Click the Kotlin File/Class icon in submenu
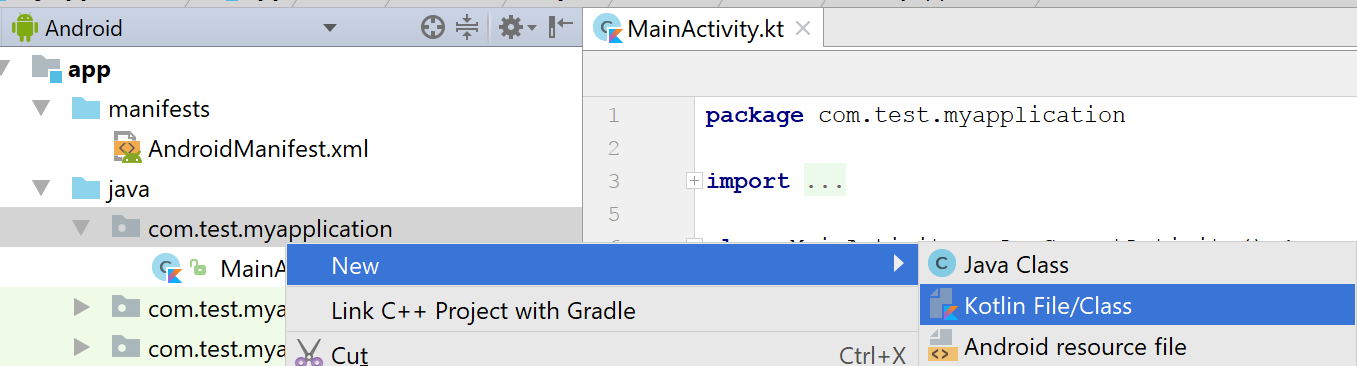 click(x=943, y=306)
